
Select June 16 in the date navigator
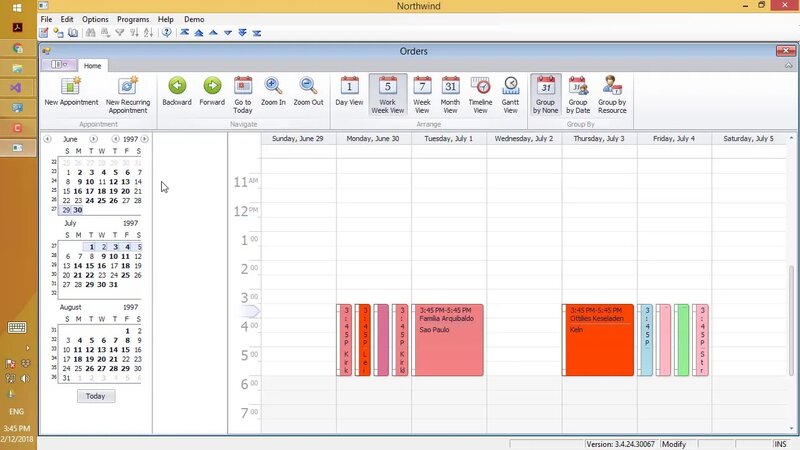pyautogui.click(x=78, y=191)
